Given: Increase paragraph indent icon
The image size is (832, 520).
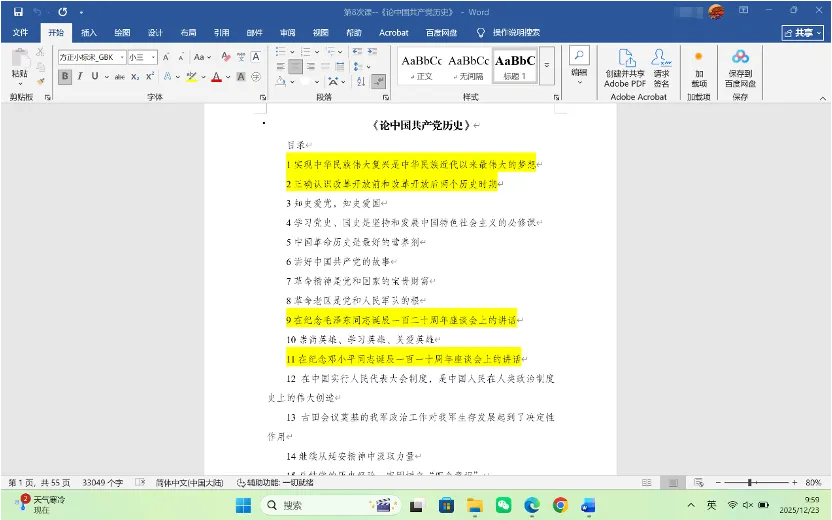Looking at the screenshot, I should (372, 51).
